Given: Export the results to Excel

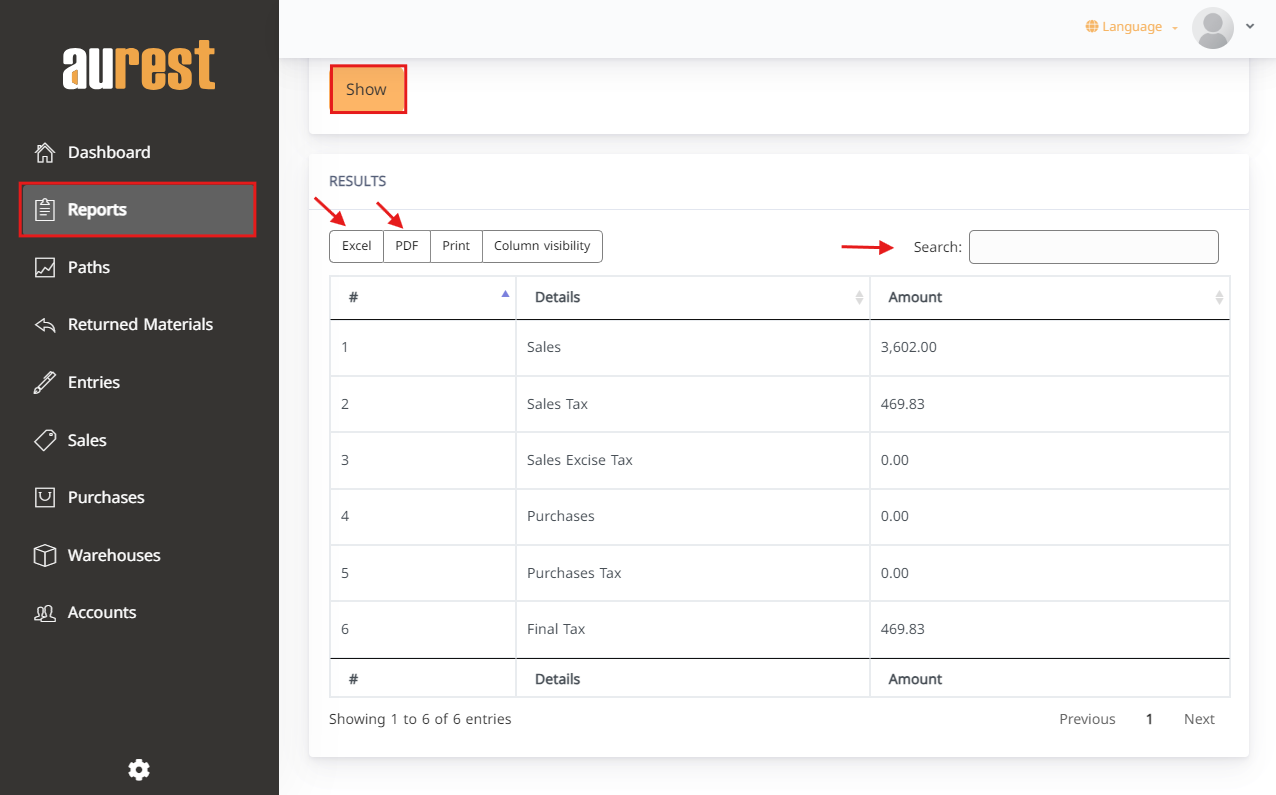Looking at the screenshot, I should 356,246.
